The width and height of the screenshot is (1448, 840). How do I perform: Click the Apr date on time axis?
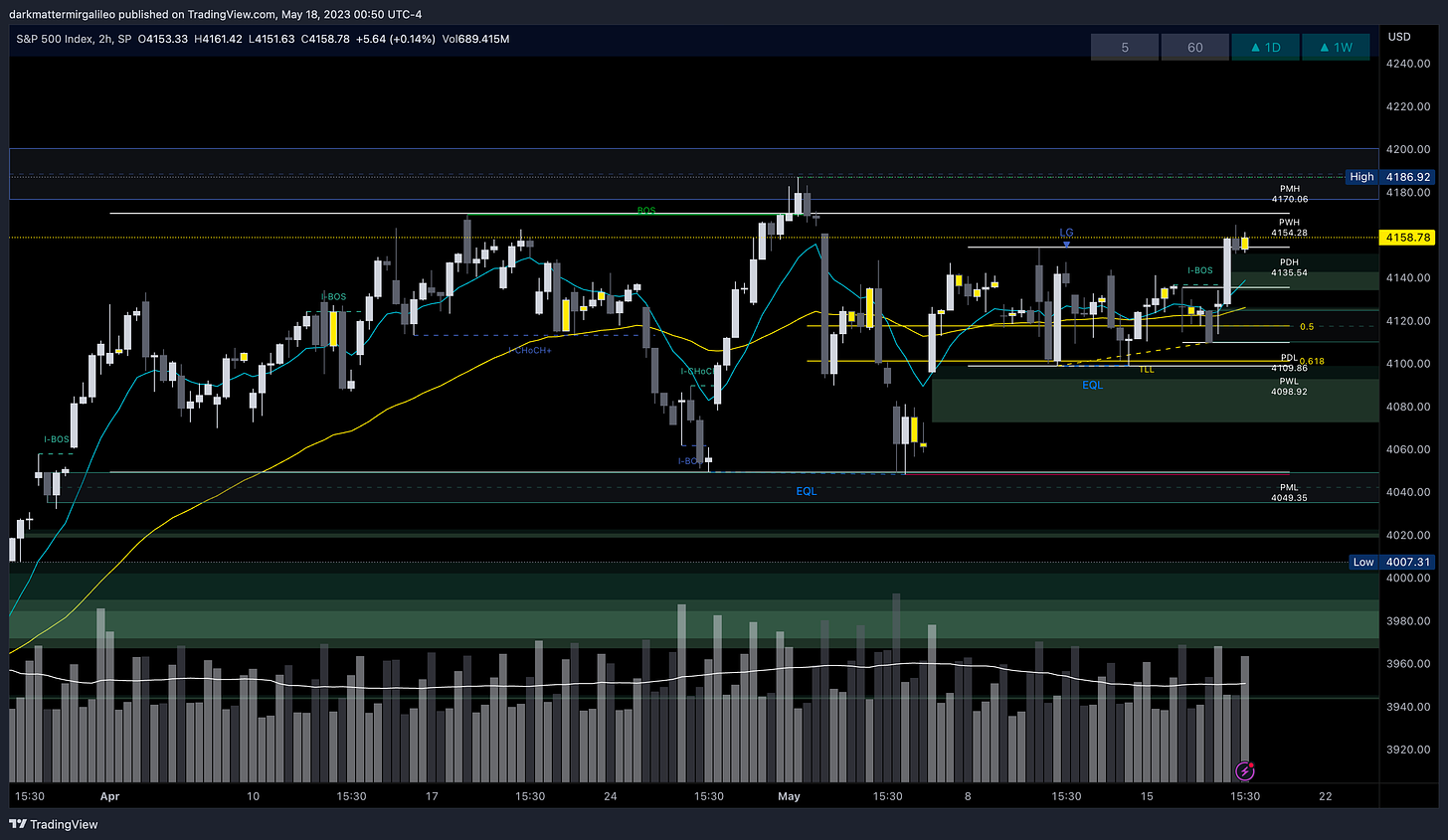click(x=109, y=796)
